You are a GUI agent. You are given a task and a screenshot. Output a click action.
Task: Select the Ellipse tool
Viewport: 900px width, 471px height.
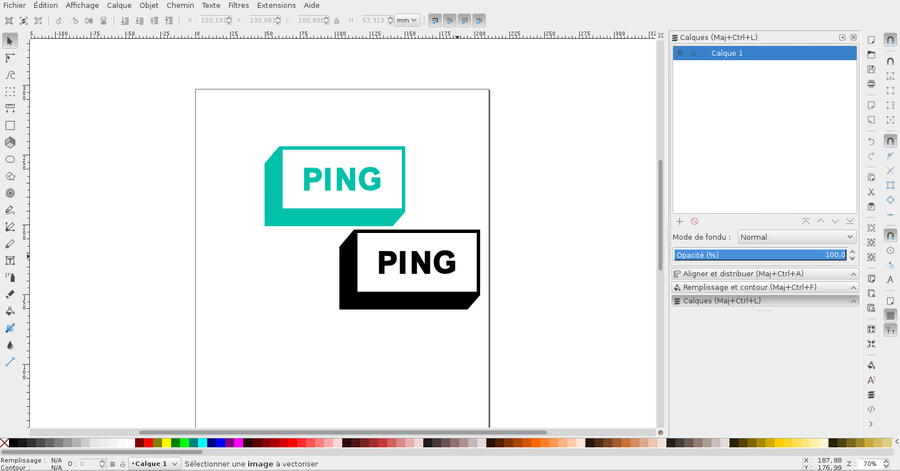(x=10, y=159)
